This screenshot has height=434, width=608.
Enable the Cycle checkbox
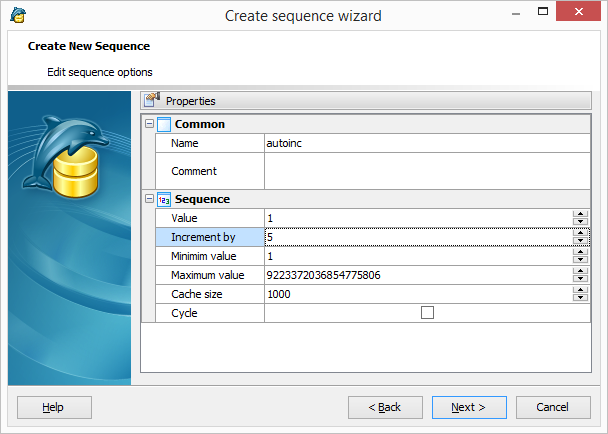click(427, 313)
